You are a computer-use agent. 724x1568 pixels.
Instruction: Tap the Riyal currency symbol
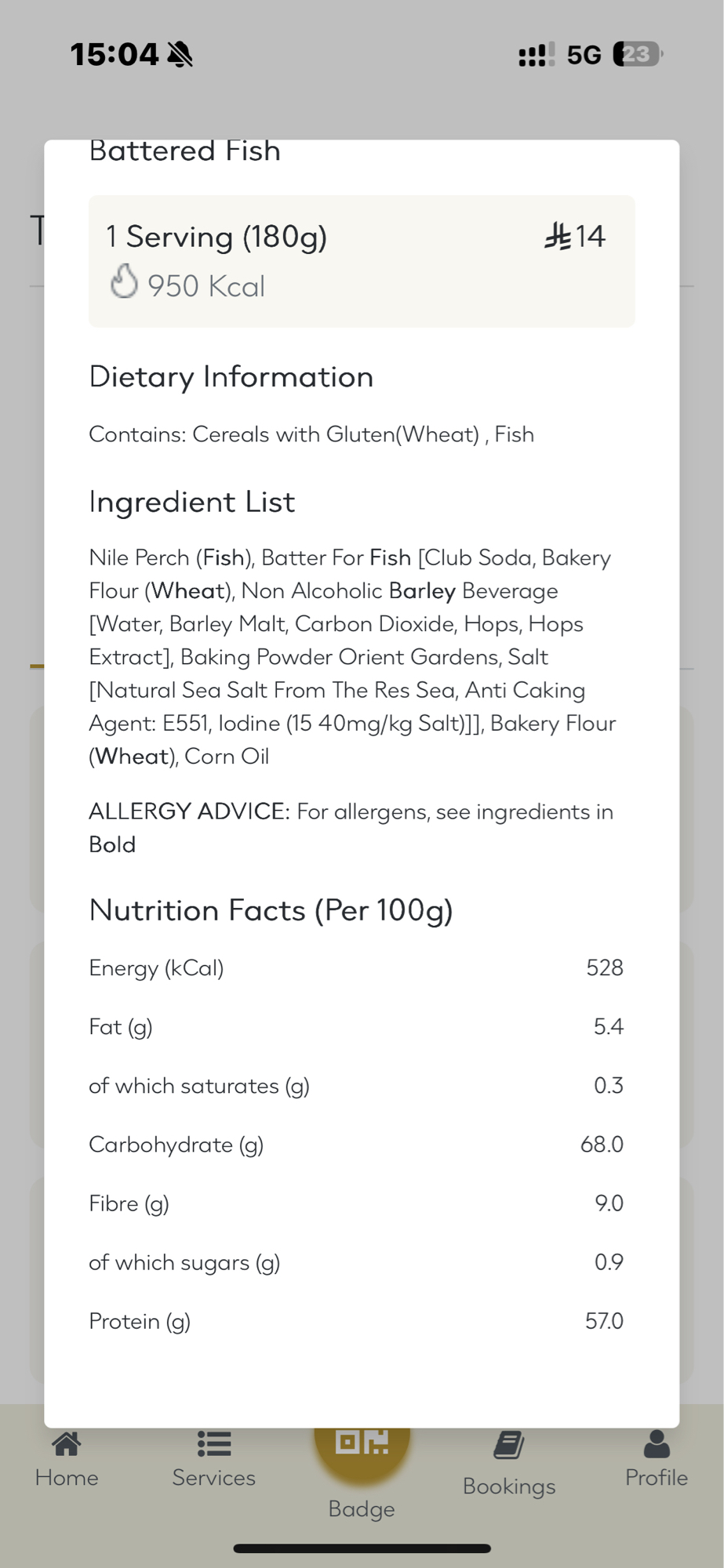[558, 236]
